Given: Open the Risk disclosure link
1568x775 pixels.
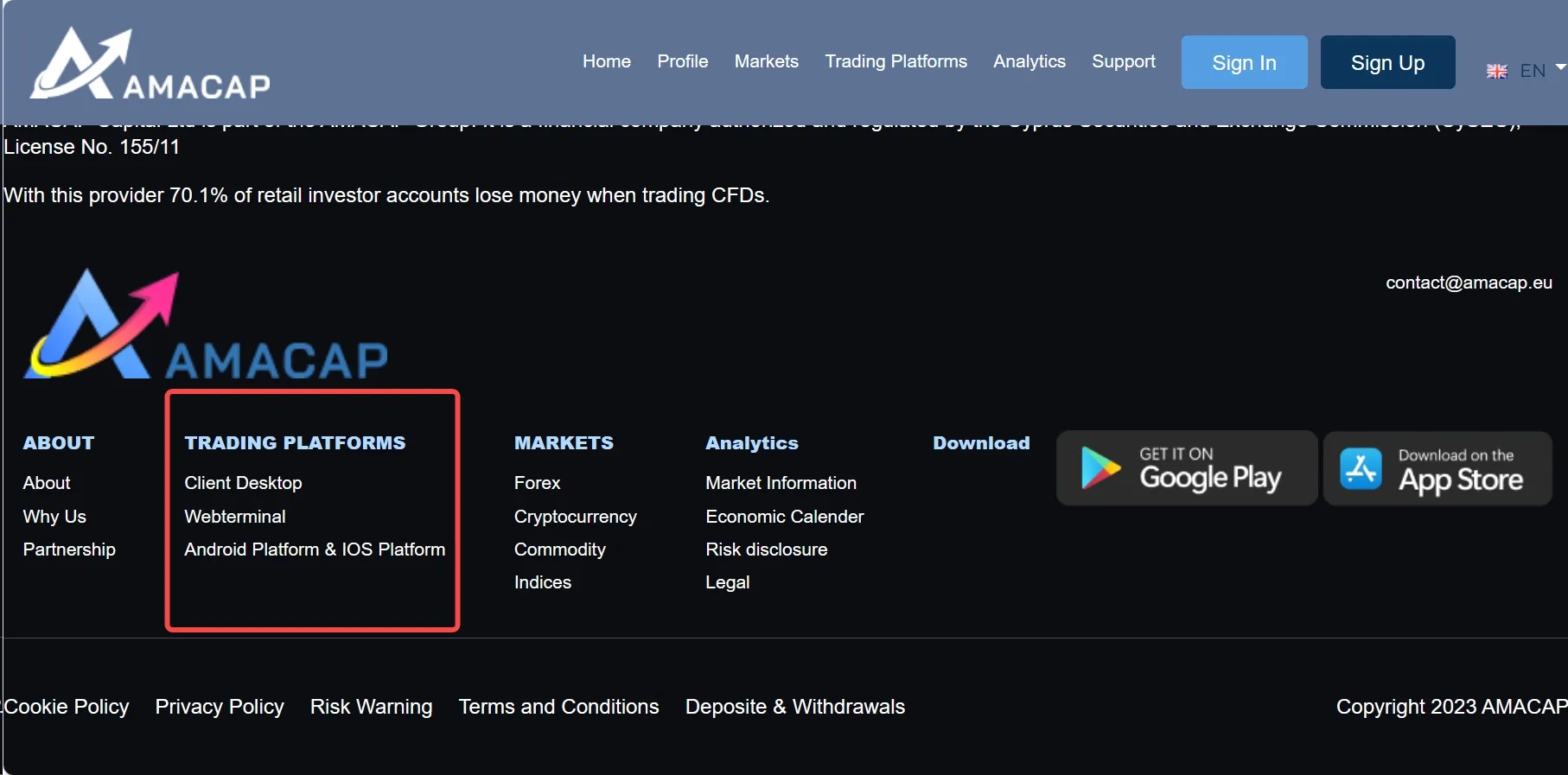Looking at the screenshot, I should pos(767,549).
